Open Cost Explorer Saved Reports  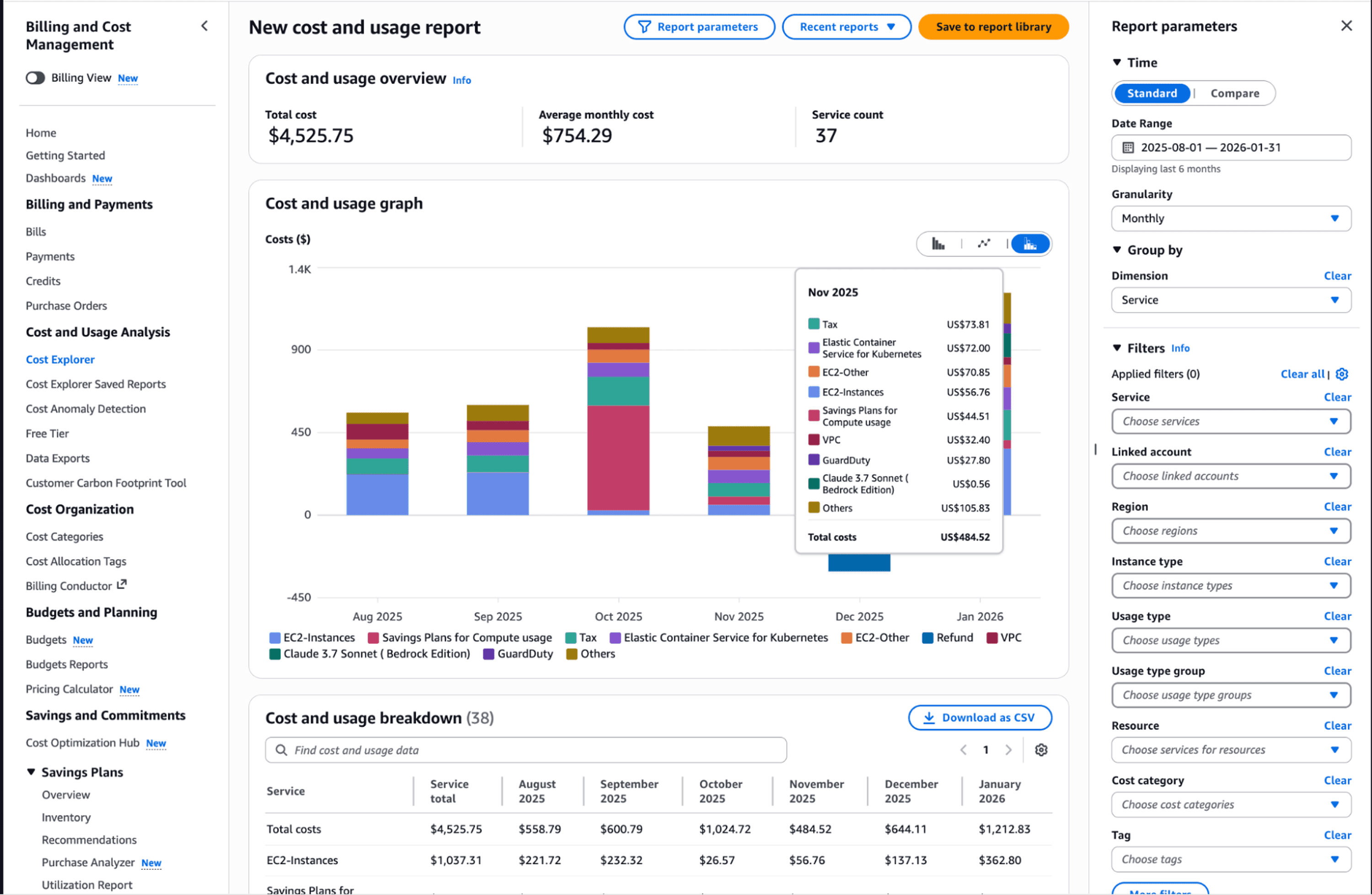(96, 384)
